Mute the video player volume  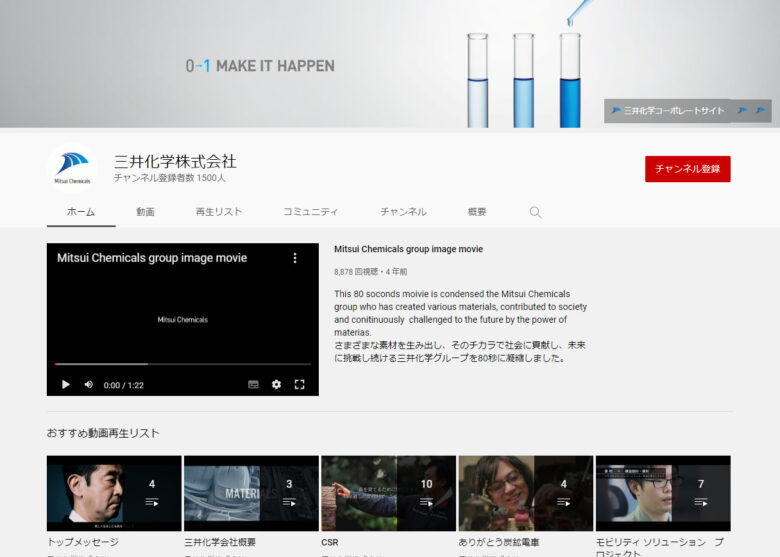[89, 384]
